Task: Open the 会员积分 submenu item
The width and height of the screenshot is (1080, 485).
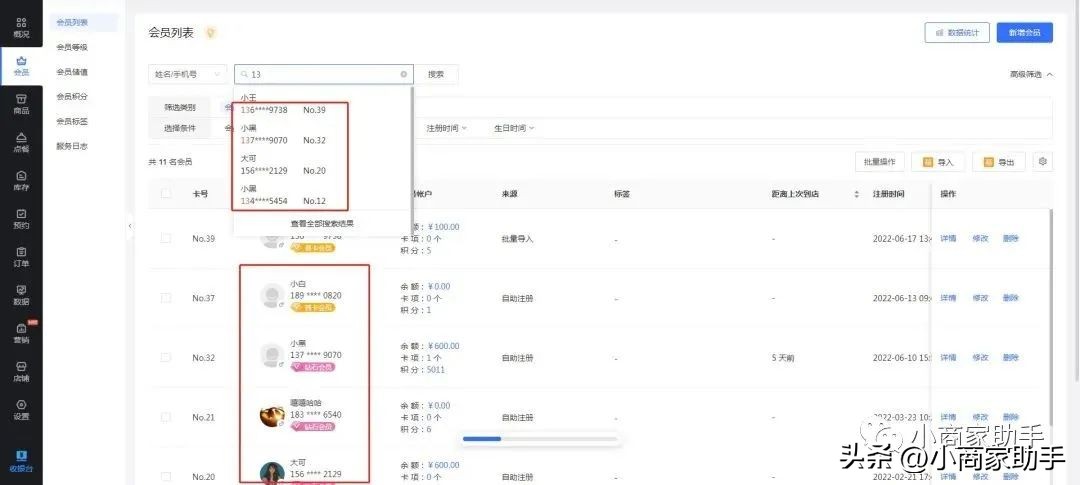Action: [x=72, y=96]
